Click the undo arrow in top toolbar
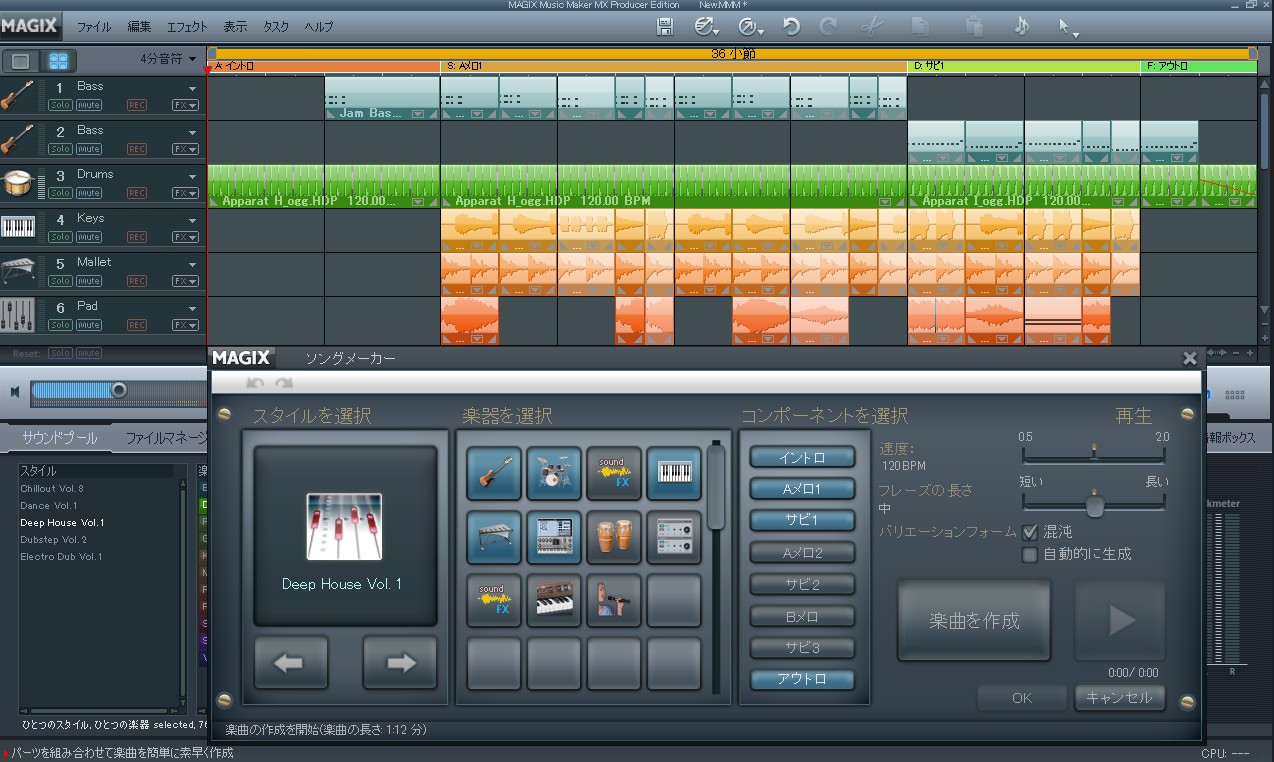This screenshot has height=762, width=1274. pyautogui.click(x=791, y=27)
